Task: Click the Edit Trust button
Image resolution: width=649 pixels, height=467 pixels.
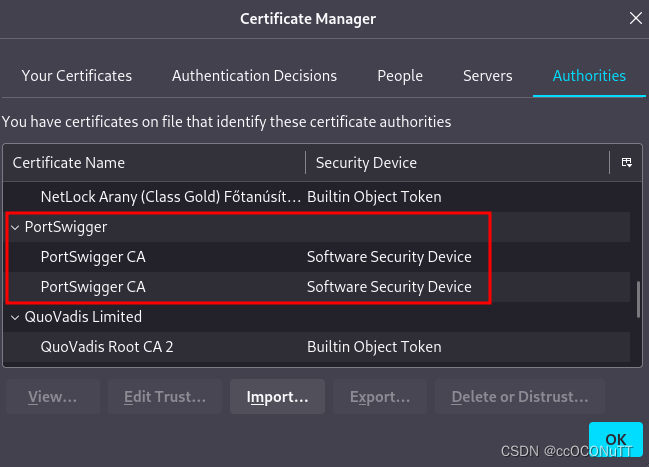Action: (165, 397)
